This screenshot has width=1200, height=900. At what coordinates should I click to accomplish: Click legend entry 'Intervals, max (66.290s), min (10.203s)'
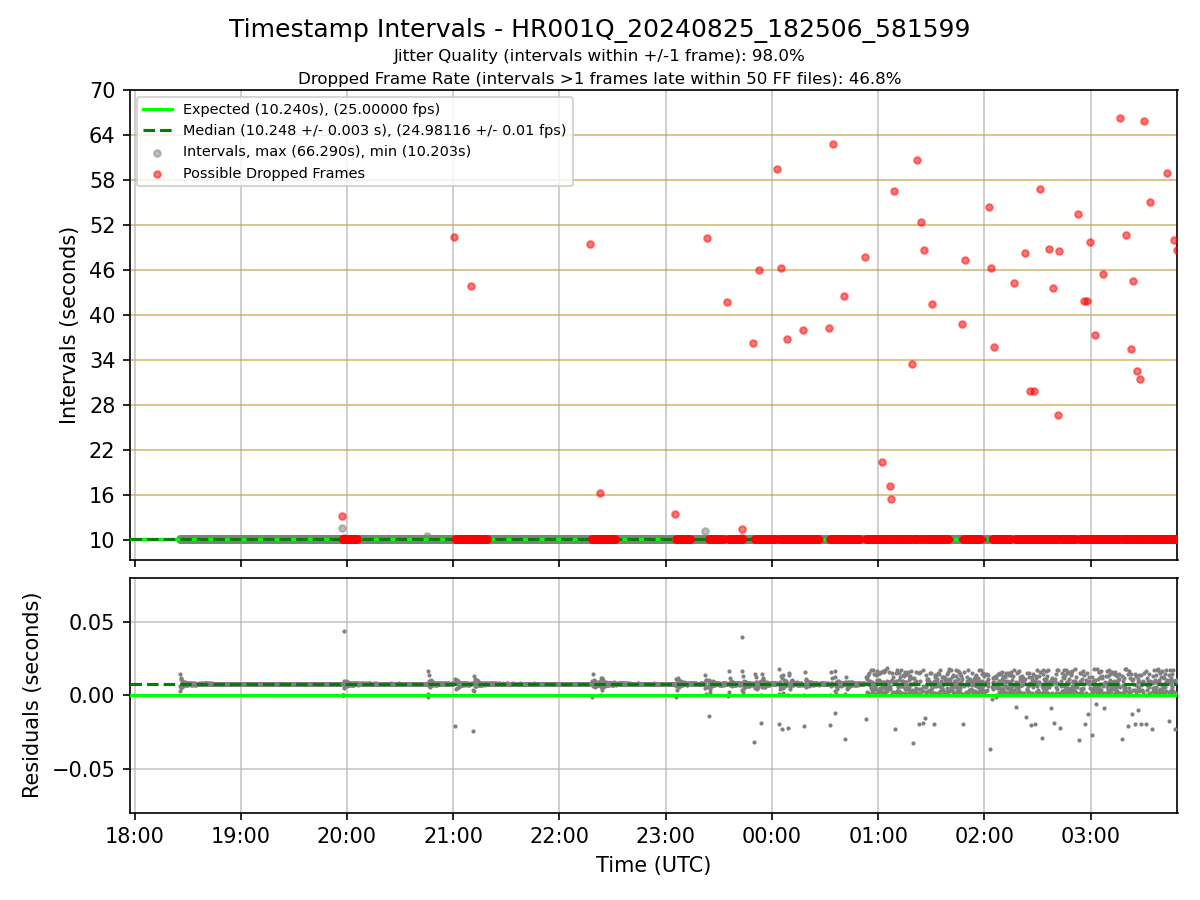(326, 151)
